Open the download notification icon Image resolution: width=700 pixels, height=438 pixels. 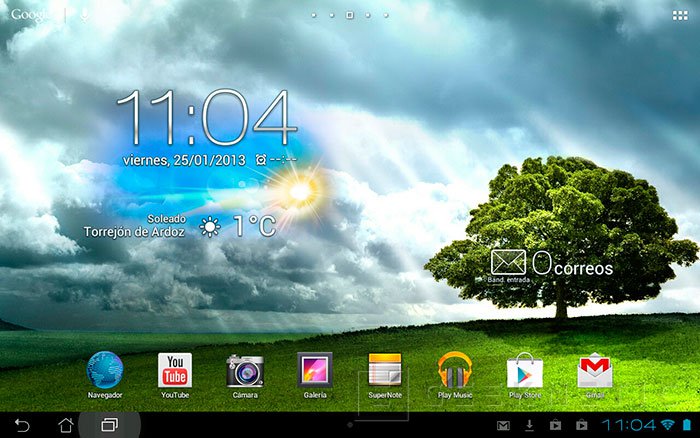click(x=529, y=425)
